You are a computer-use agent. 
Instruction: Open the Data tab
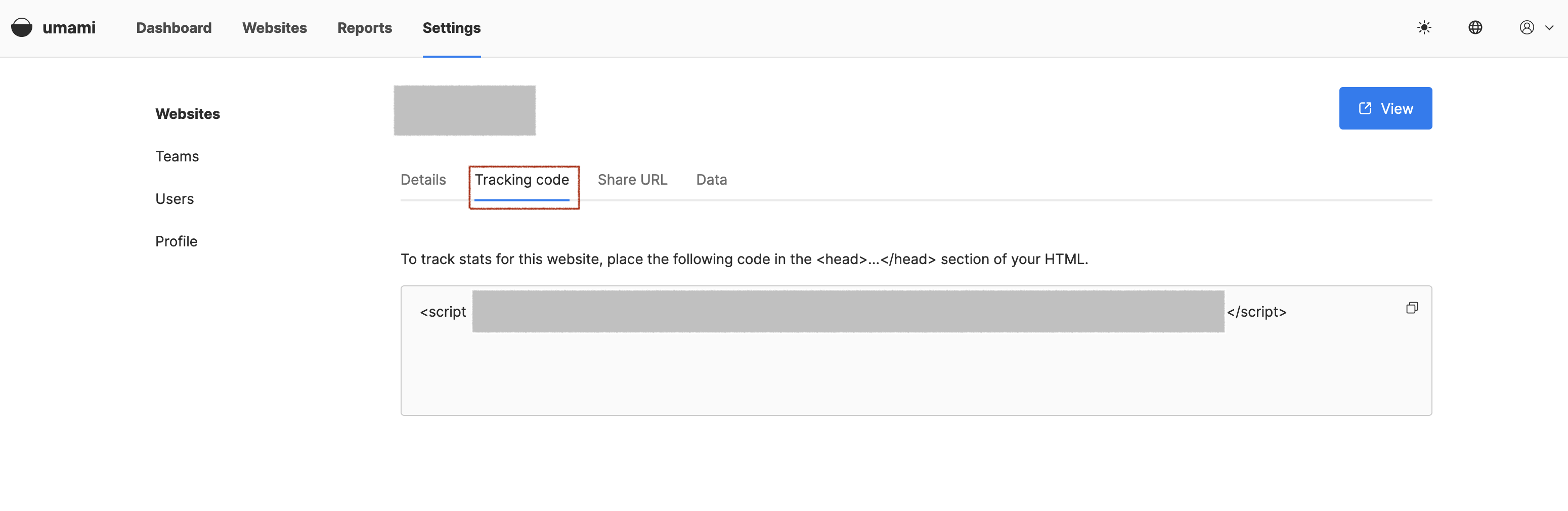[x=712, y=180]
